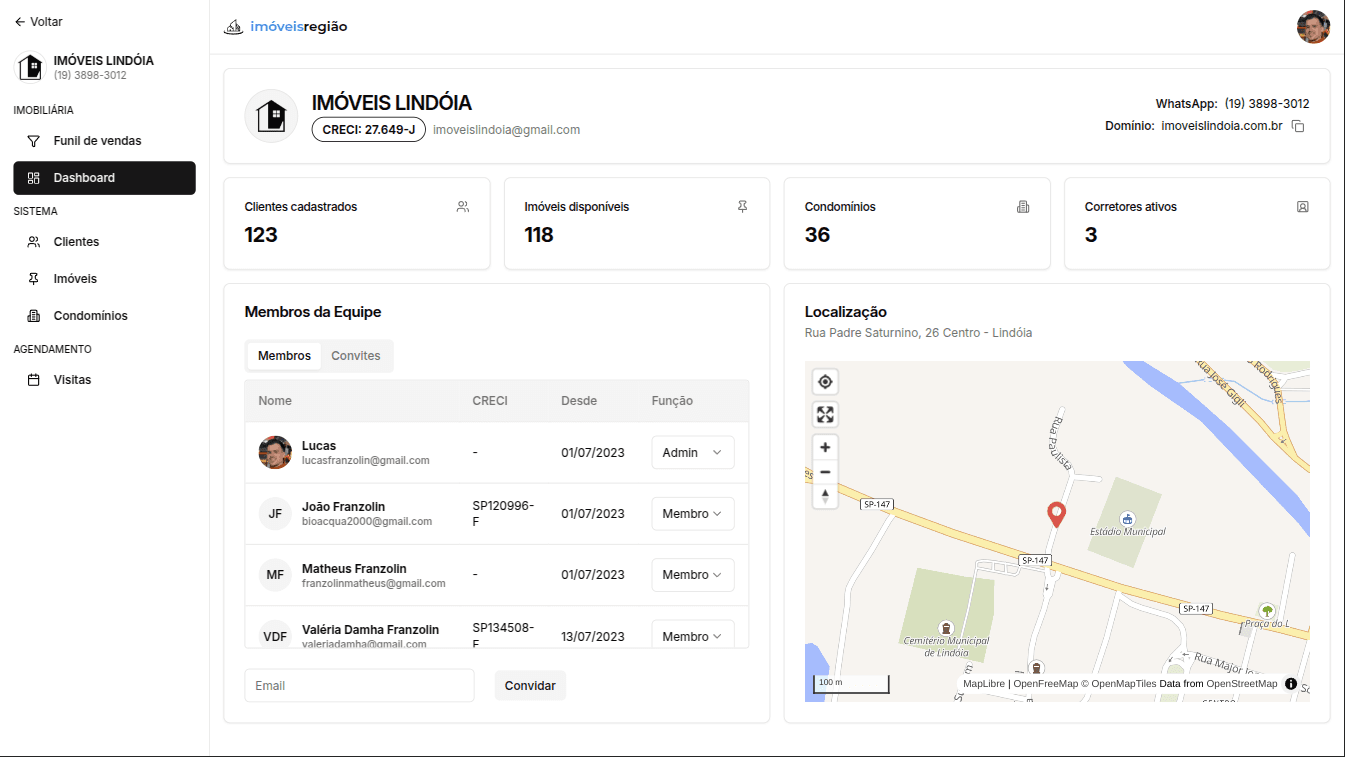The image size is (1345, 757).
Task: Click the house logo in the header card
Action: coord(271,116)
